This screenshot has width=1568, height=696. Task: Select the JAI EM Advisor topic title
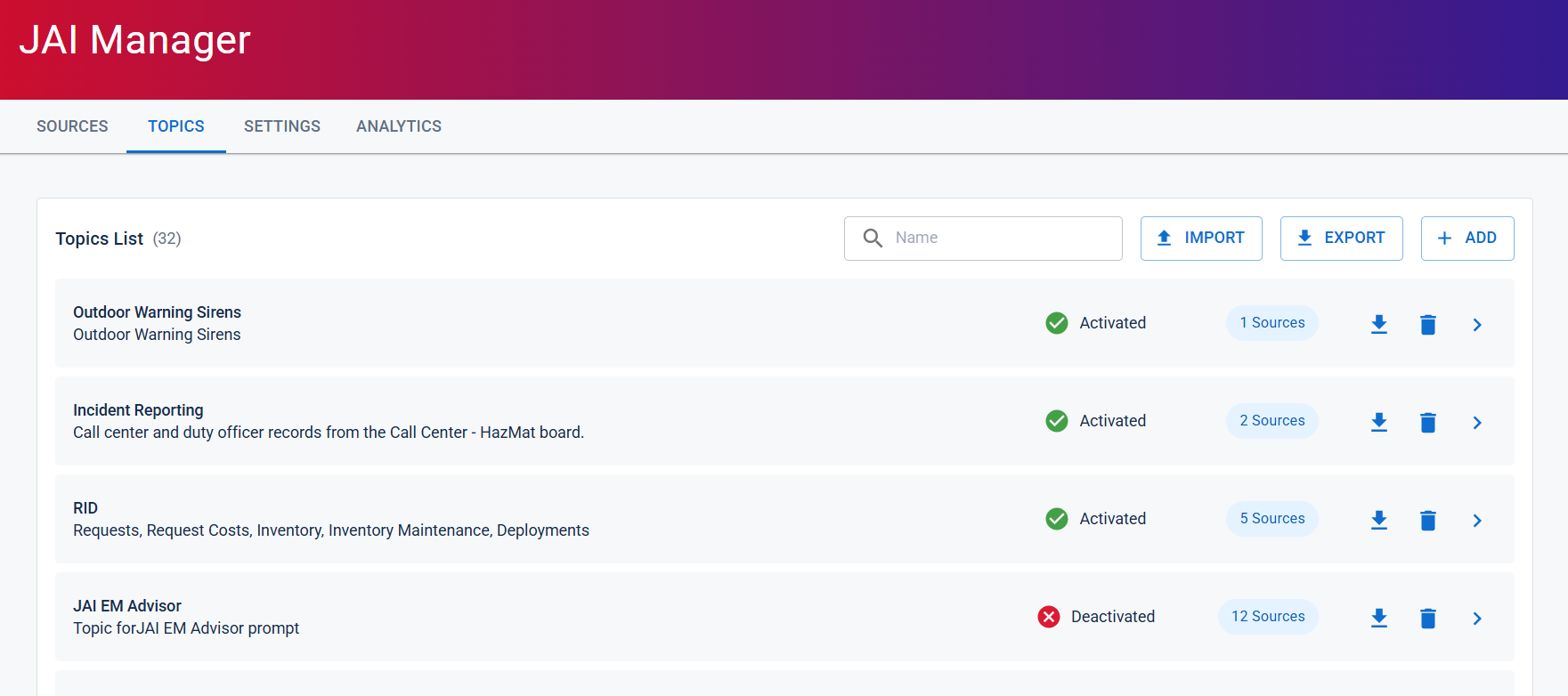[127, 606]
